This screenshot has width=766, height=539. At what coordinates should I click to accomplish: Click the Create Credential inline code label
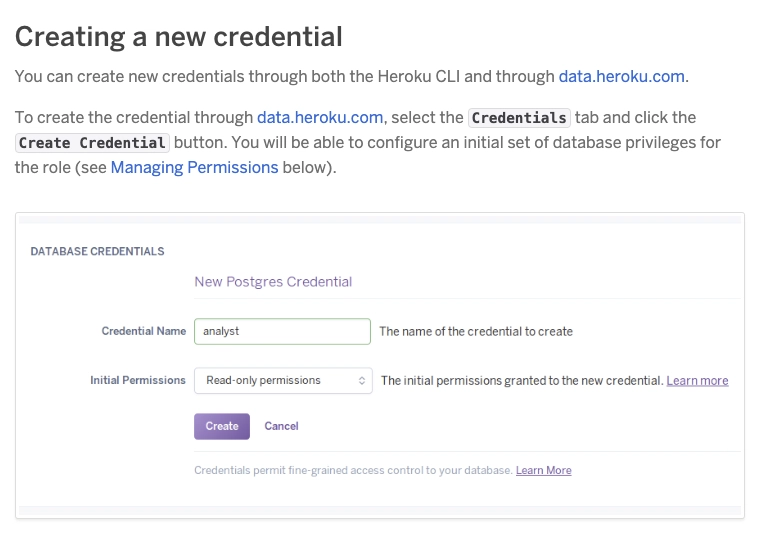[x=92, y=143]
